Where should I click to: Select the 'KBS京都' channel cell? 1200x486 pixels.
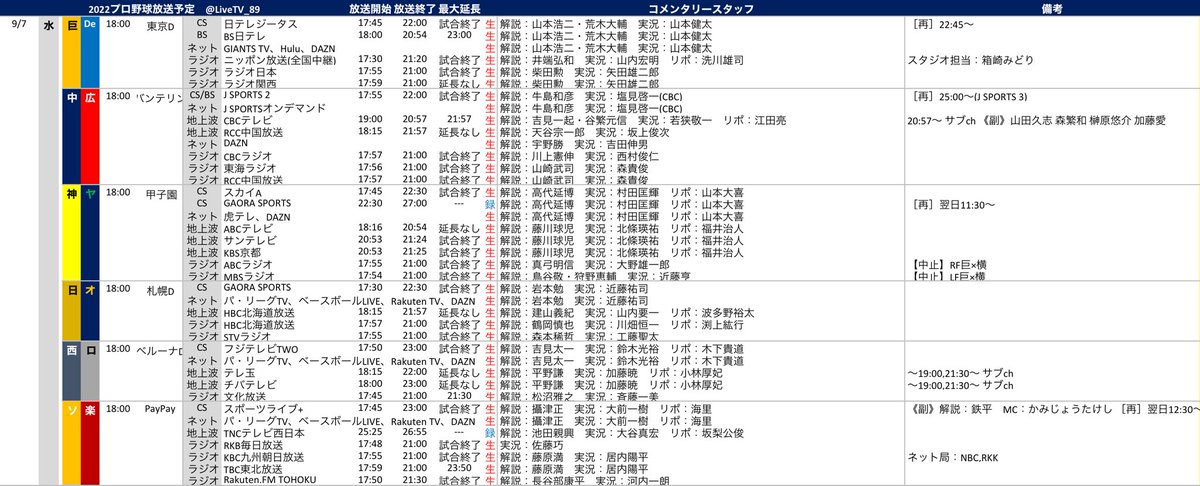pyautogui.click(x=242, y=253)
